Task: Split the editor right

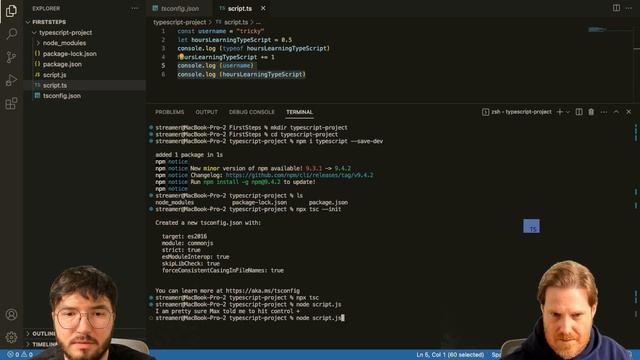Action: coord(616,8)
